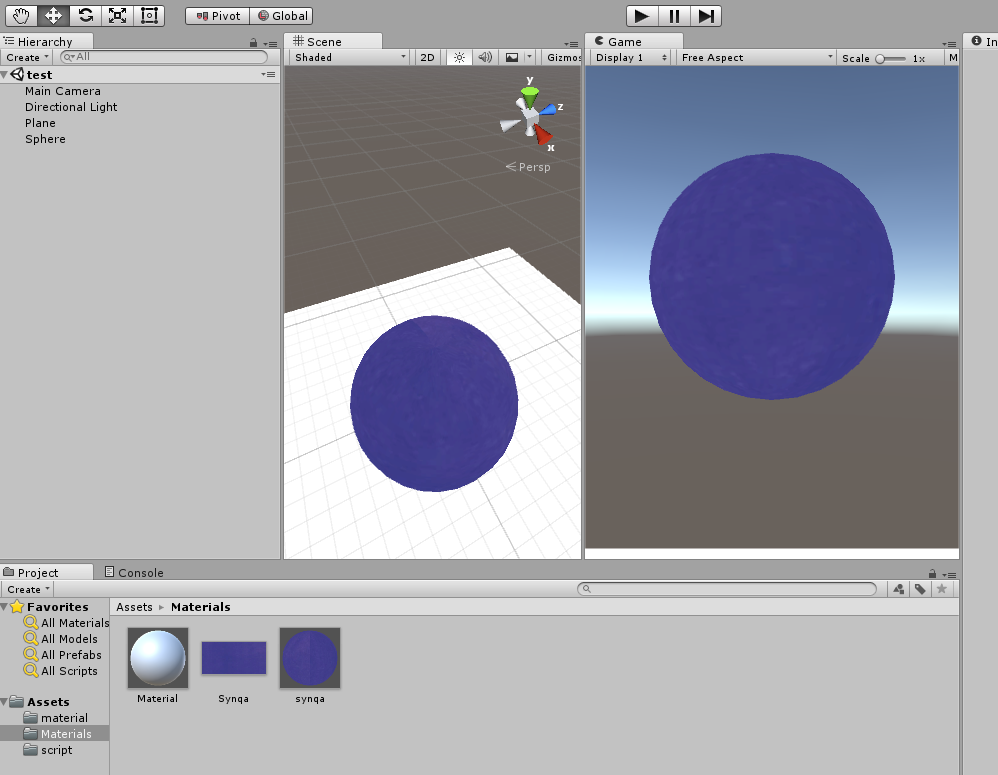The image size is (998, 775).
Task: Select the Rotate tool
Action: 85,16
